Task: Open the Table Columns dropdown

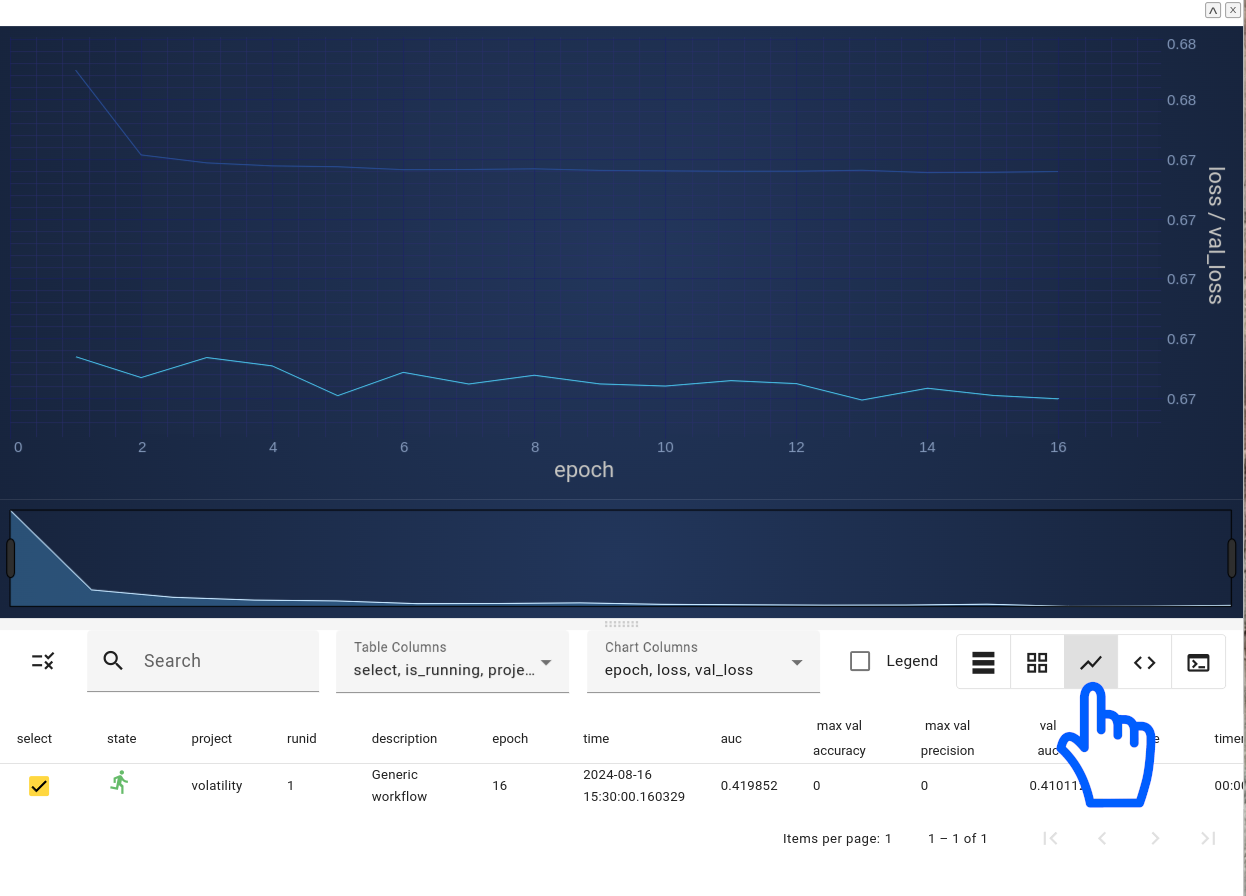Action: point(452,661)
